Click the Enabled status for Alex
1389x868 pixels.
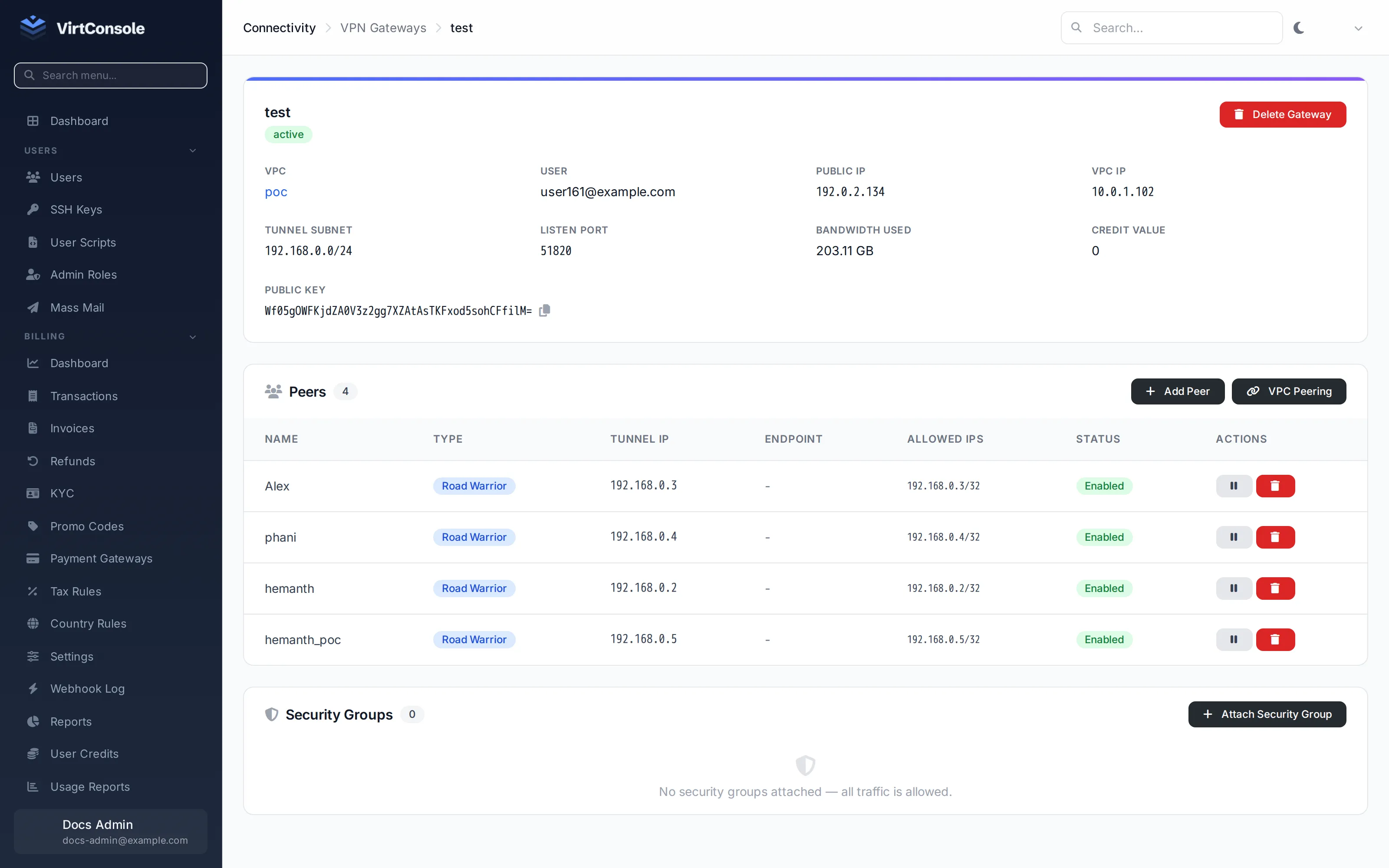tap(1104, 486)
